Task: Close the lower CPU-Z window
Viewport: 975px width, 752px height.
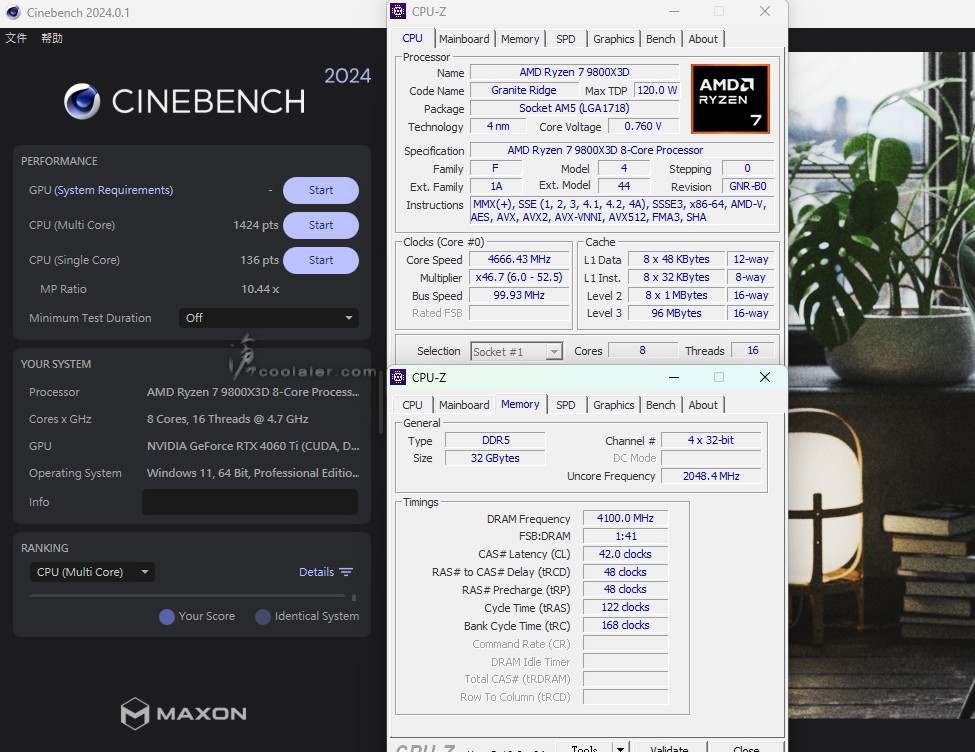Action: 765,377
